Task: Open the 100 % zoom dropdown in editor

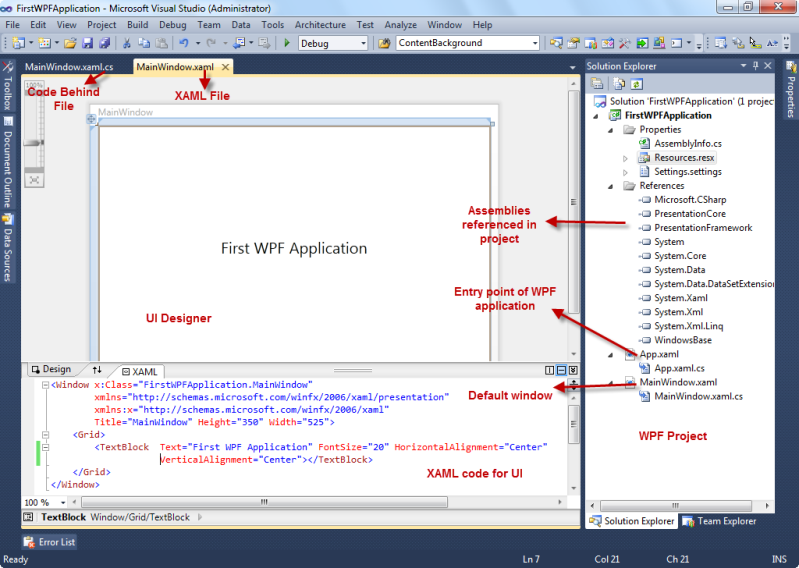Action: pos(63,503)
